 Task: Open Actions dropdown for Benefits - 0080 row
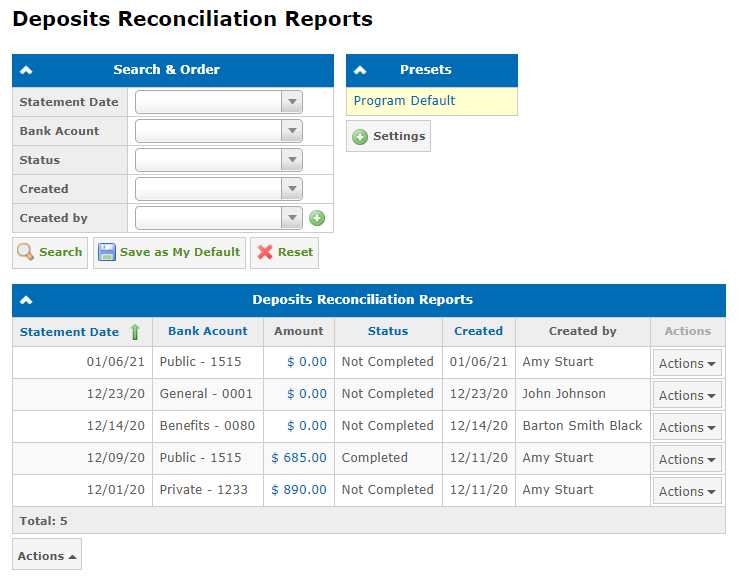tap(687, 427)
